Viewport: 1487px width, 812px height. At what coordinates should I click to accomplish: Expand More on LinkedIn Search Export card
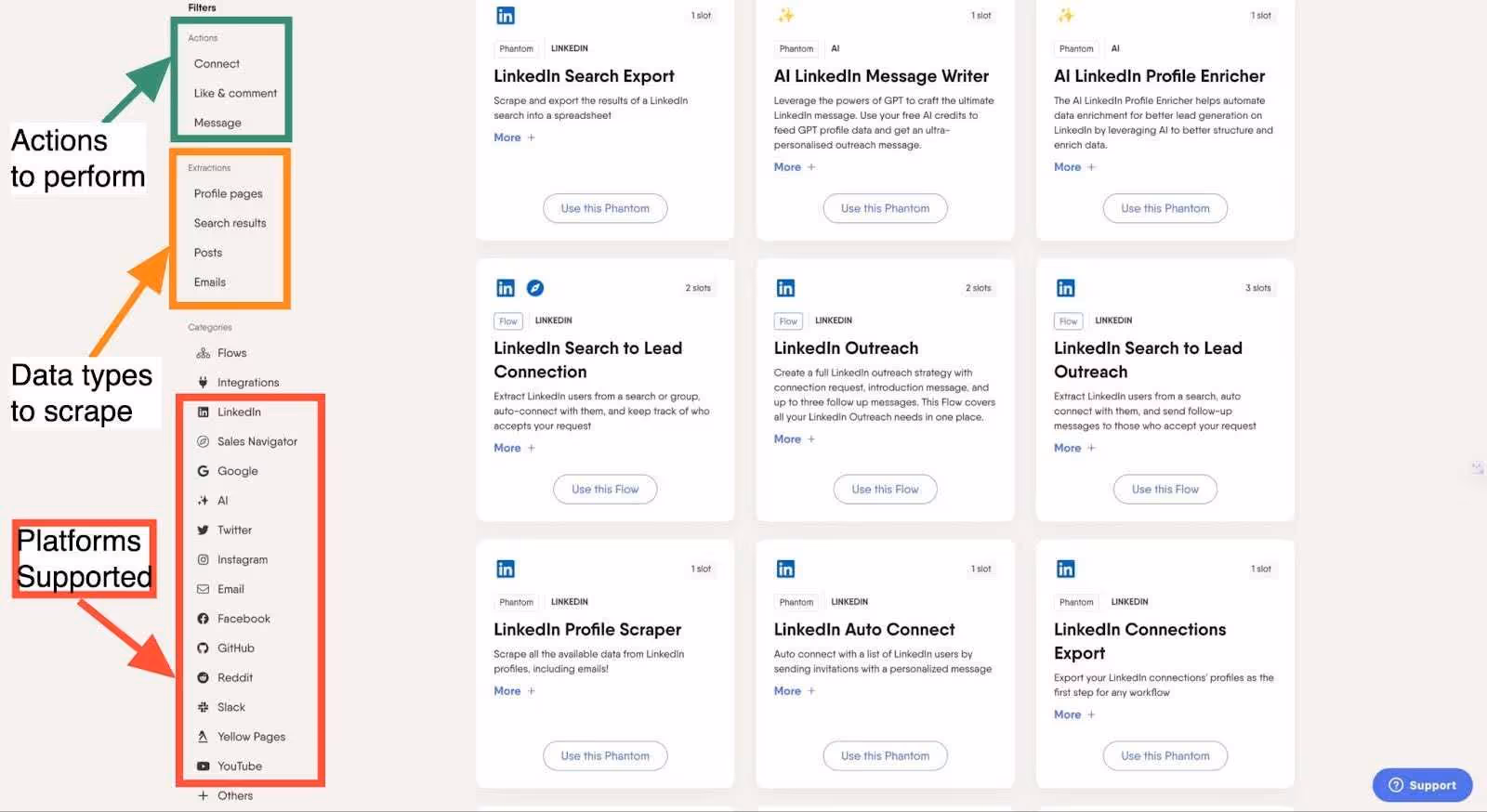514,138
